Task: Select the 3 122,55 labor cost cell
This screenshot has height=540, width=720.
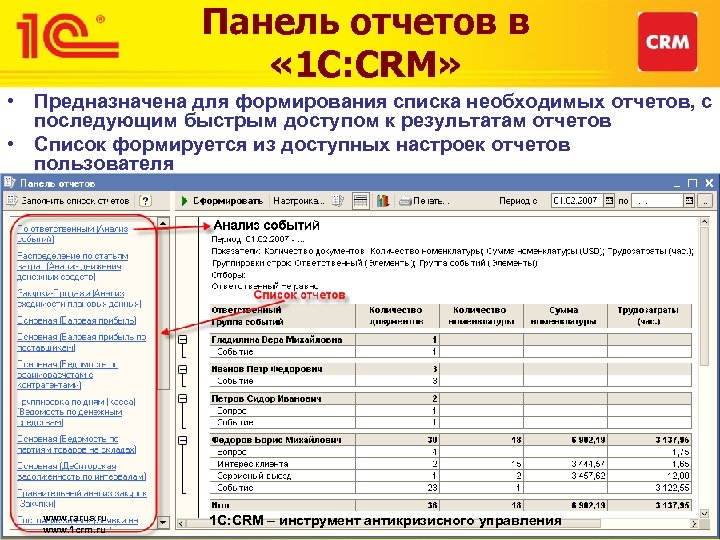Action: pyautogui.click(x=649, y=488)
